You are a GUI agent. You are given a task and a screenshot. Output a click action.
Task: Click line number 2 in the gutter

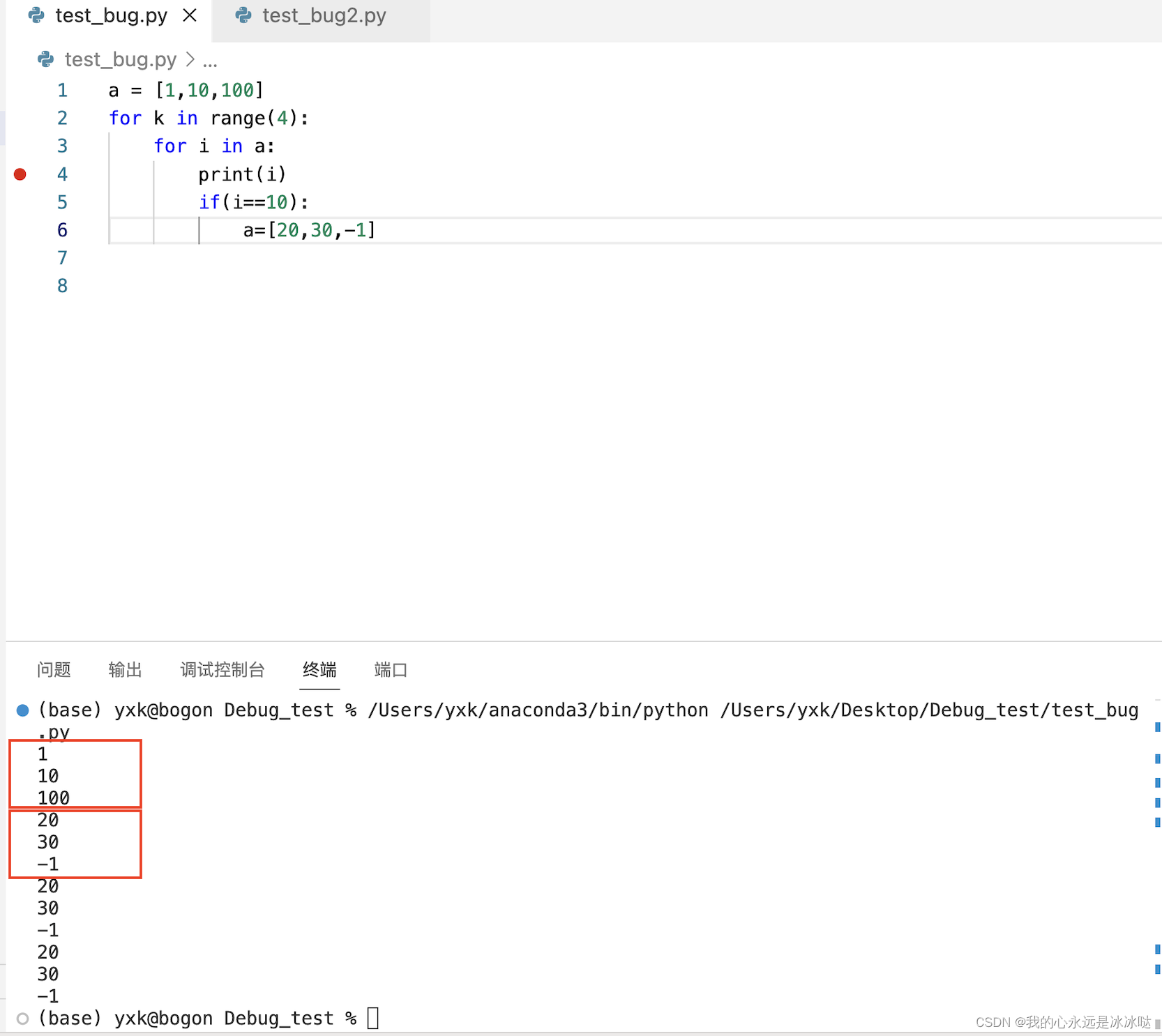point(62,119)
